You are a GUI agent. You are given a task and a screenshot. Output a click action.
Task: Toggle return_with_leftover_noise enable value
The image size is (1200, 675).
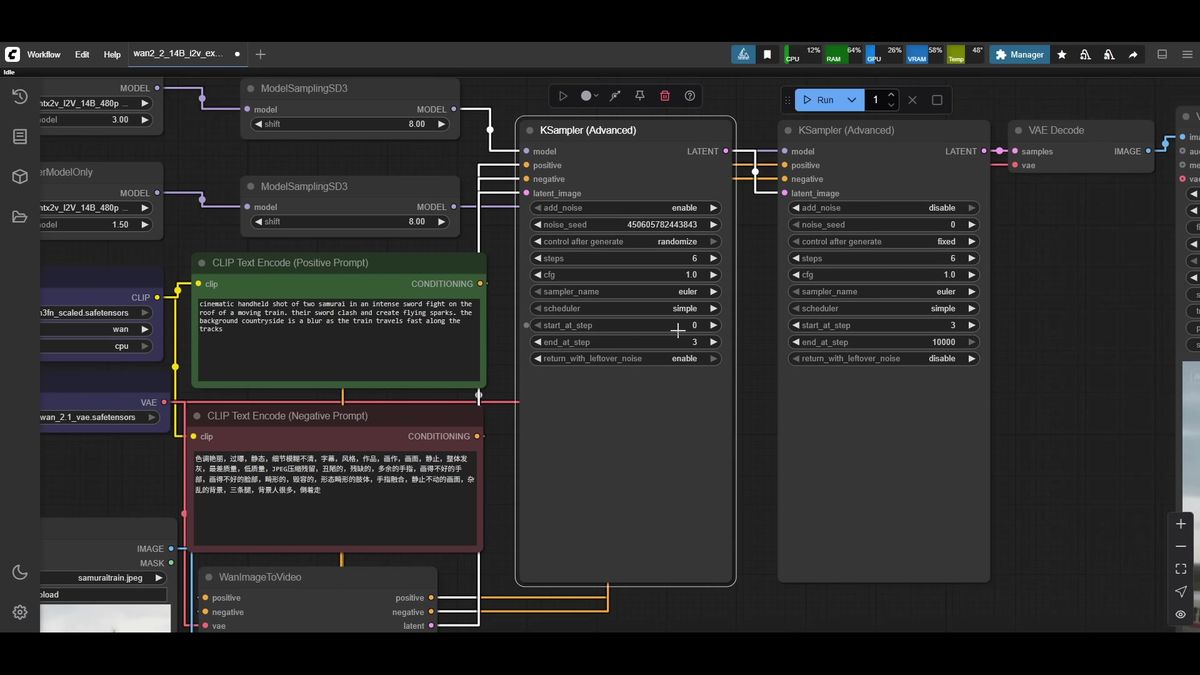pos(625,358)
